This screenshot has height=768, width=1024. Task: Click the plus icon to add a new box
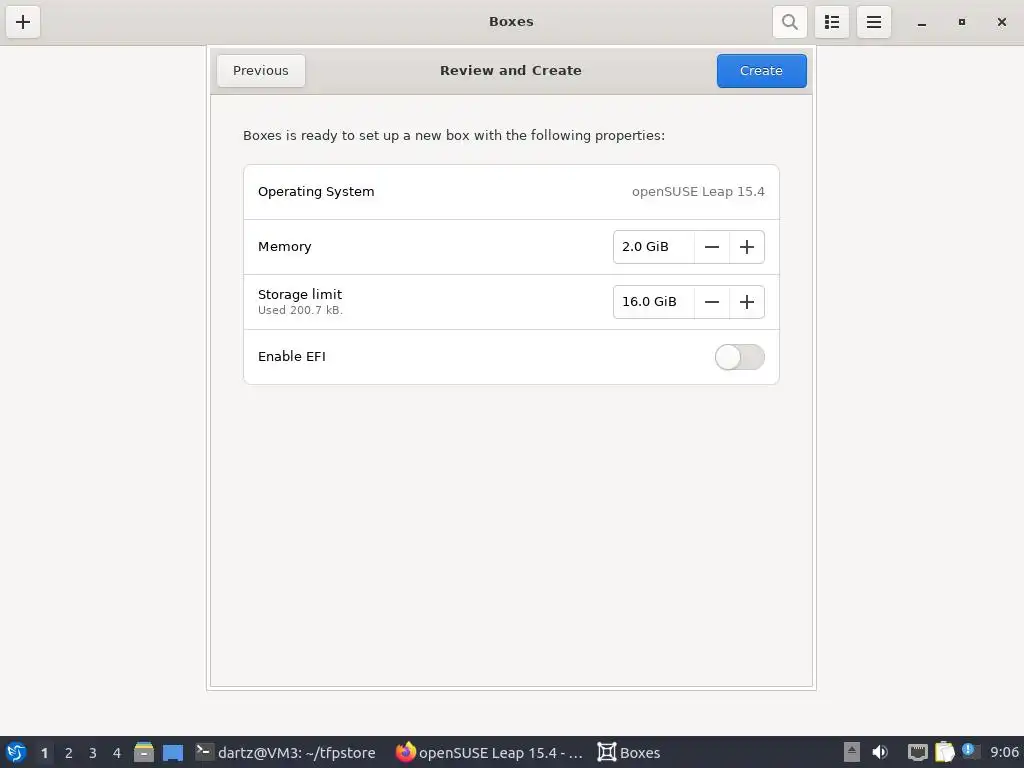[x=23, y=22]
